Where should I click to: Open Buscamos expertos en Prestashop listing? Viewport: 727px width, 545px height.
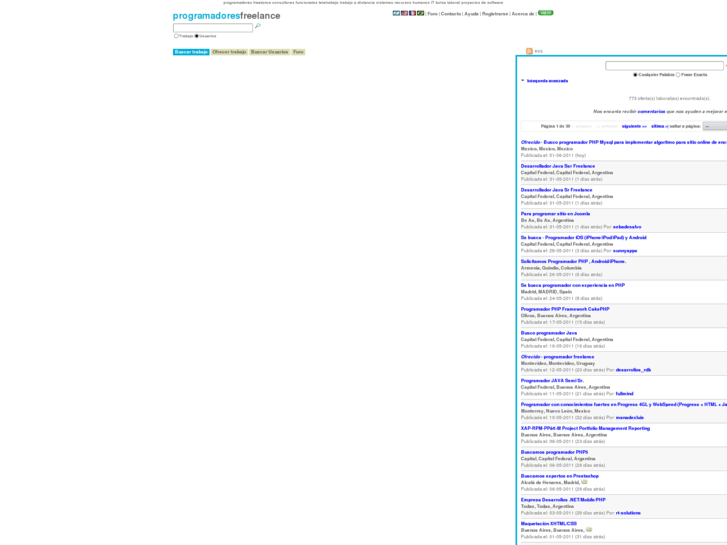click(560, 476)
